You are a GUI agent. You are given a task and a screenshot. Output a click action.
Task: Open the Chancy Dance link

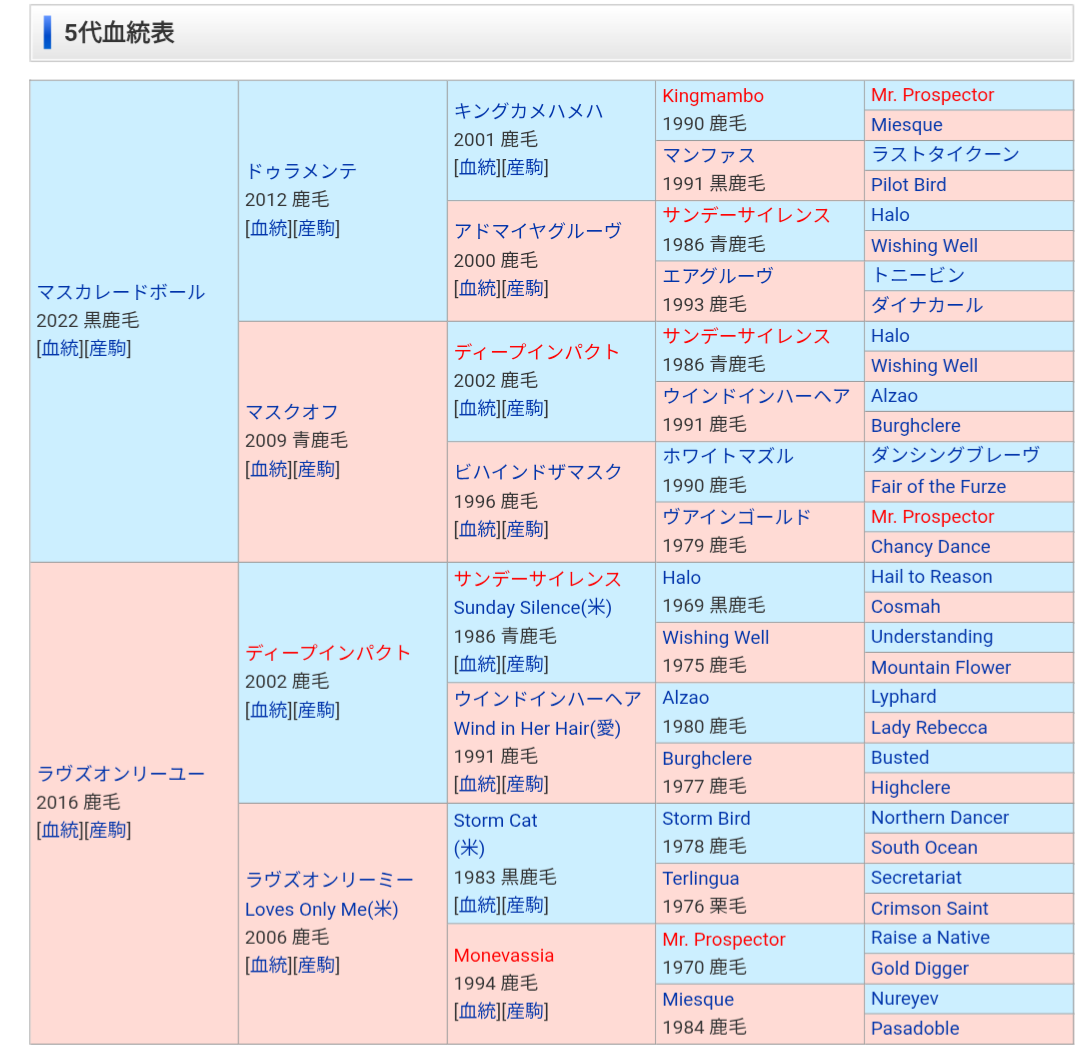[x=931, y=546]
